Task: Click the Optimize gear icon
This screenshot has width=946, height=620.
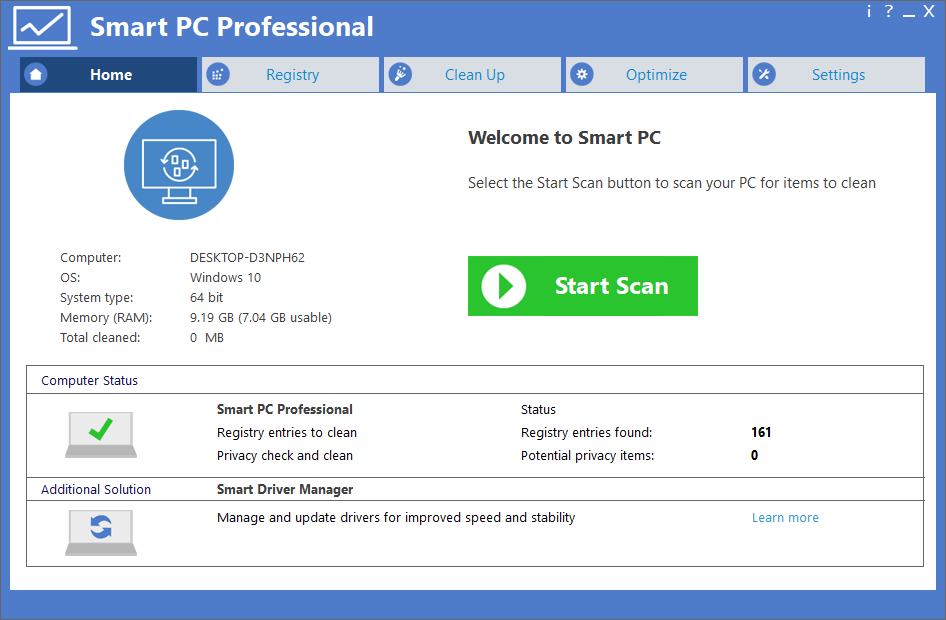Action: click(x=582, y=74)
